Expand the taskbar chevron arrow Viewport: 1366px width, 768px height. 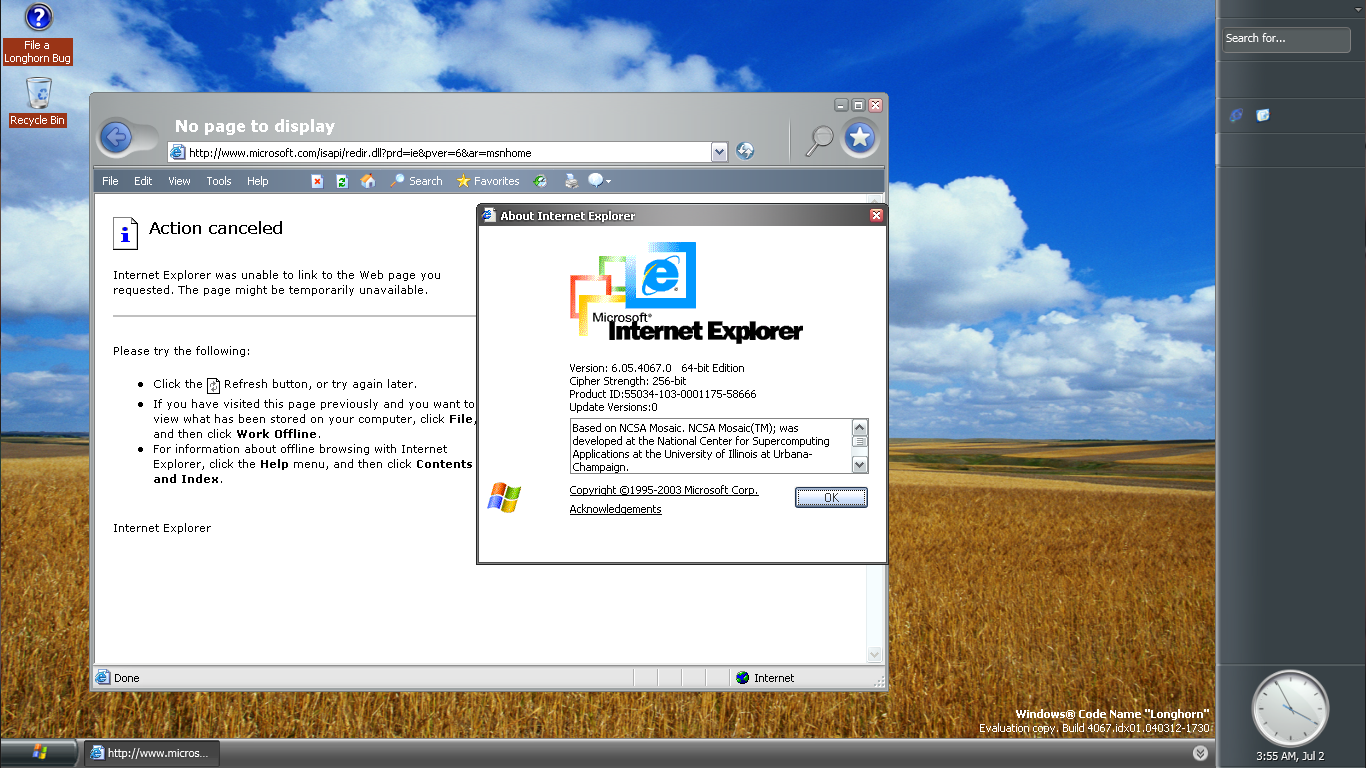[x=1201, y=753]
